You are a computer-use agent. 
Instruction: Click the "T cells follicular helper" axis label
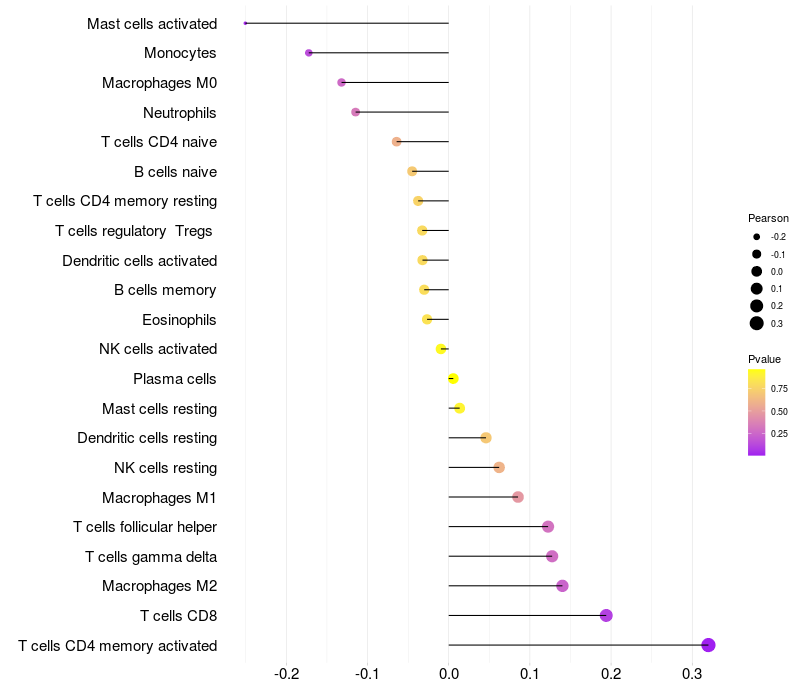145,527
